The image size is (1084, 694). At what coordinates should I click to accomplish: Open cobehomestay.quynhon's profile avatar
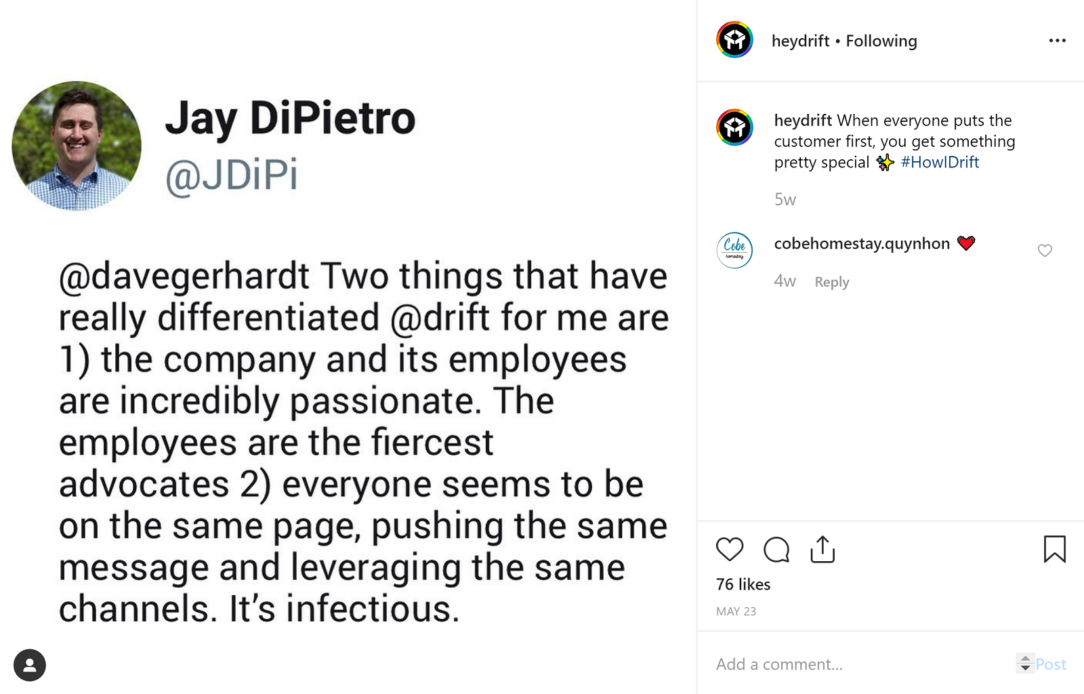point(735,250)
